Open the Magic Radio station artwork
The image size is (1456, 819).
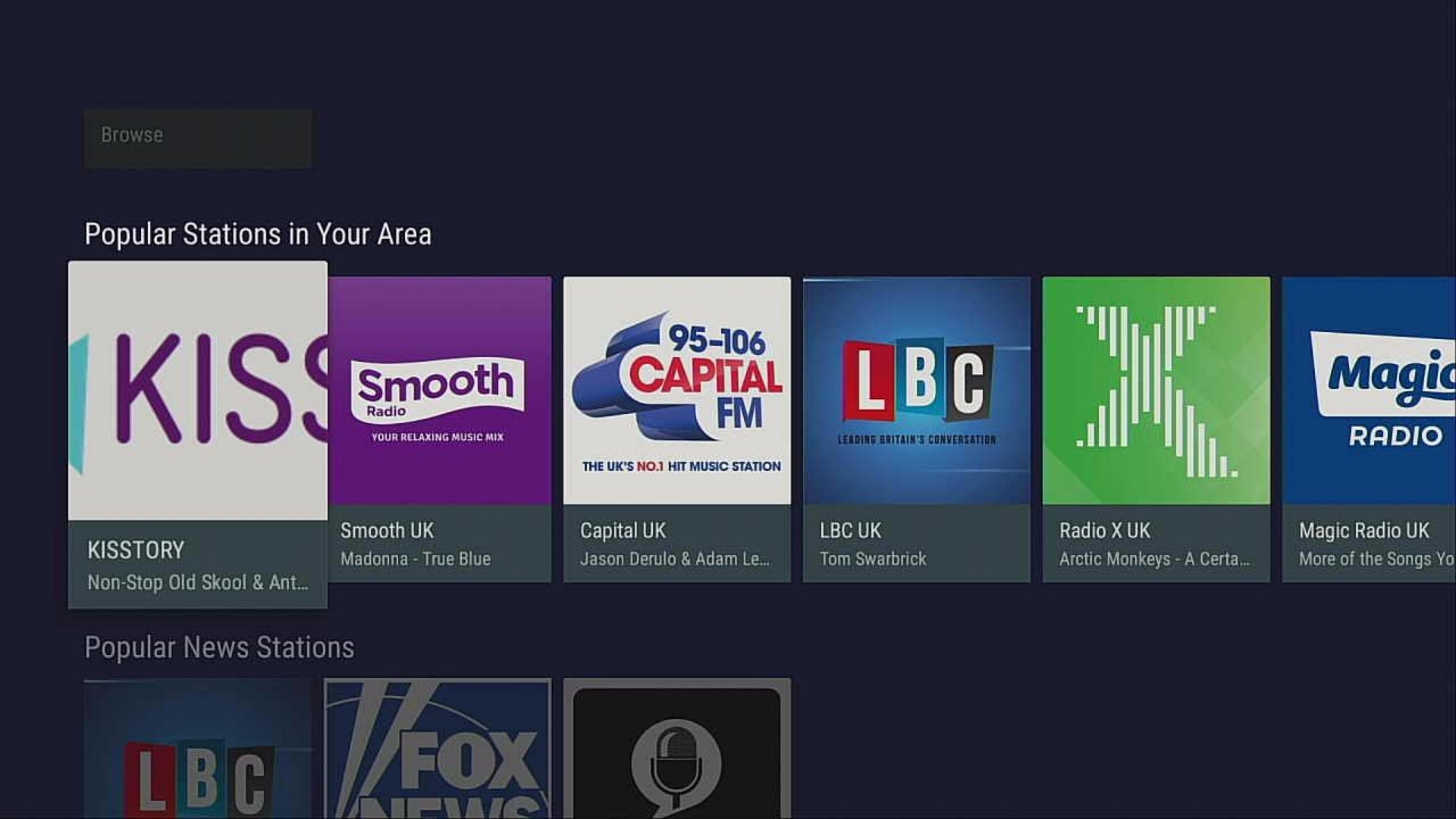[1369, 391]
